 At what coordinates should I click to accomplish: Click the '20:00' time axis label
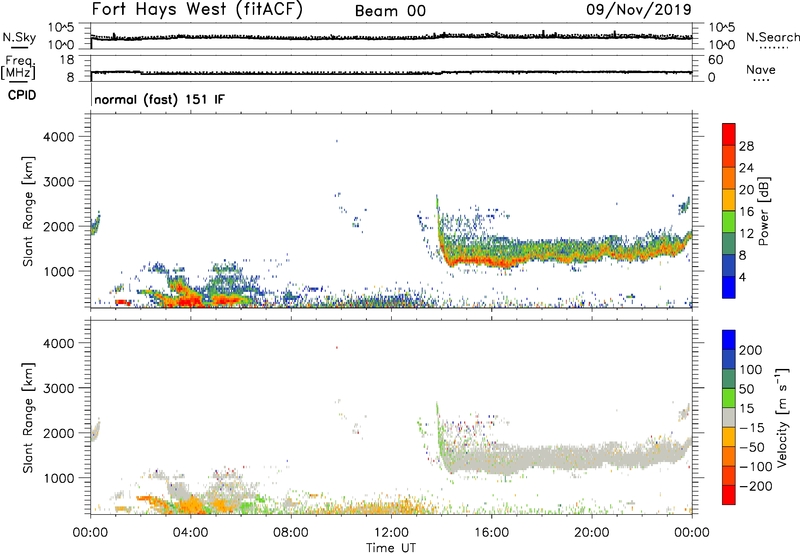(591, 533)
